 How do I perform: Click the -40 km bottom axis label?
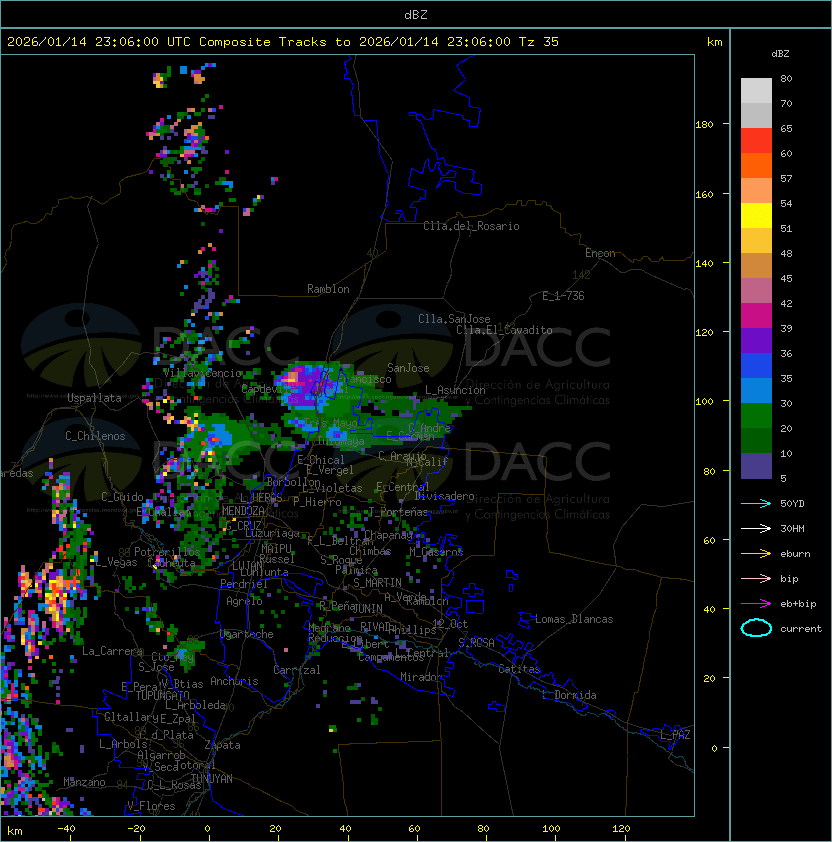[x=66, y=829]
